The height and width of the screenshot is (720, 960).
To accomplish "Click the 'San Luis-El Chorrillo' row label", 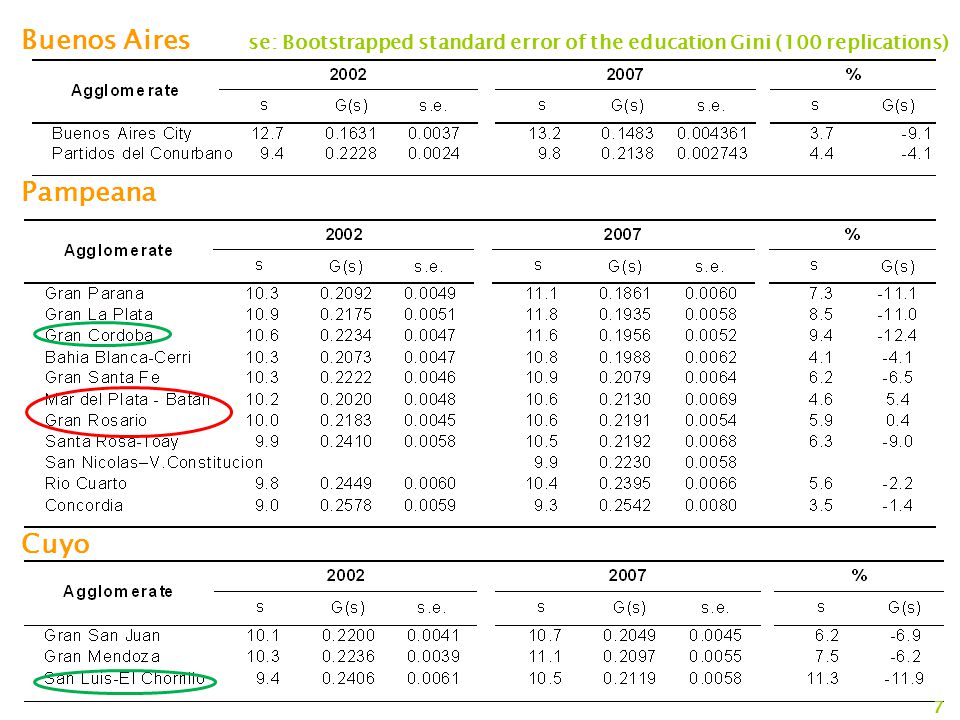I will [x=124, y=678].
